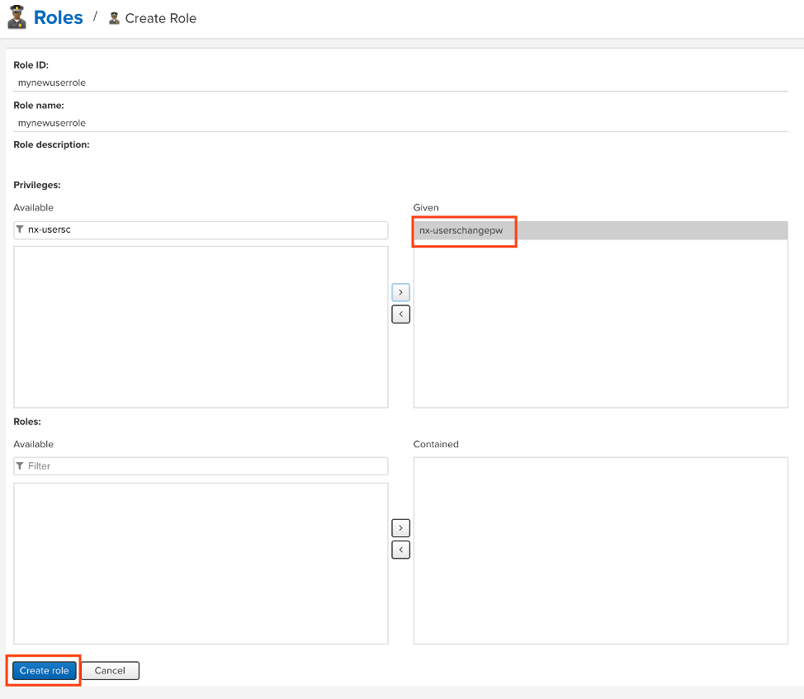Open the Roles breadcrumb heading
Image resolution: width=804 pixels, height=699 pixels.
(x=58, y=18)
